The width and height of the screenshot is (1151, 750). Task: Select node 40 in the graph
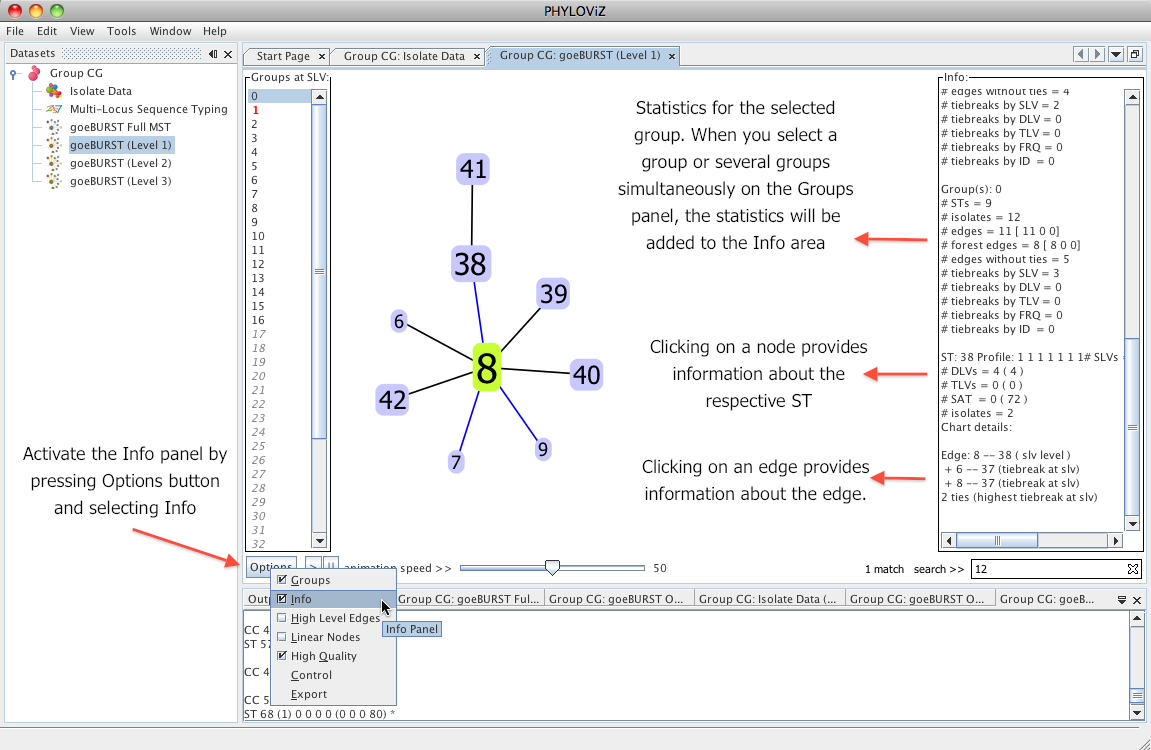pos(587,375)
